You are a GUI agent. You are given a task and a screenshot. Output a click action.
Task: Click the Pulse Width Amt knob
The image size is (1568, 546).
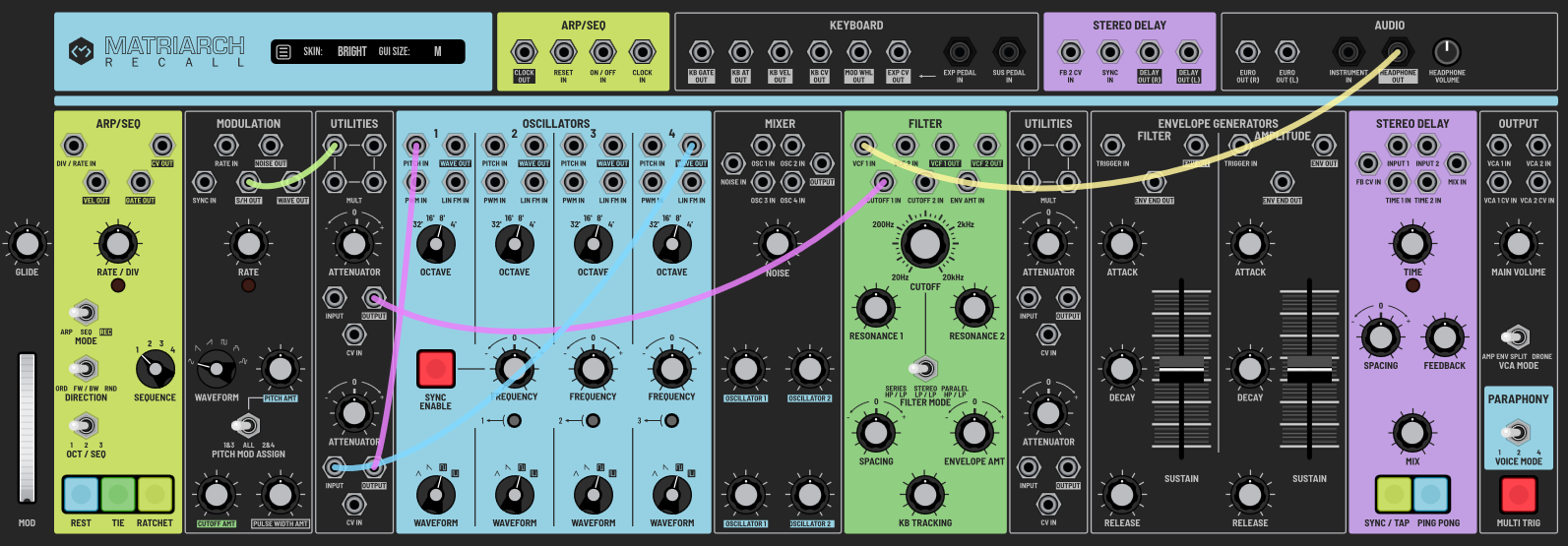281,495
